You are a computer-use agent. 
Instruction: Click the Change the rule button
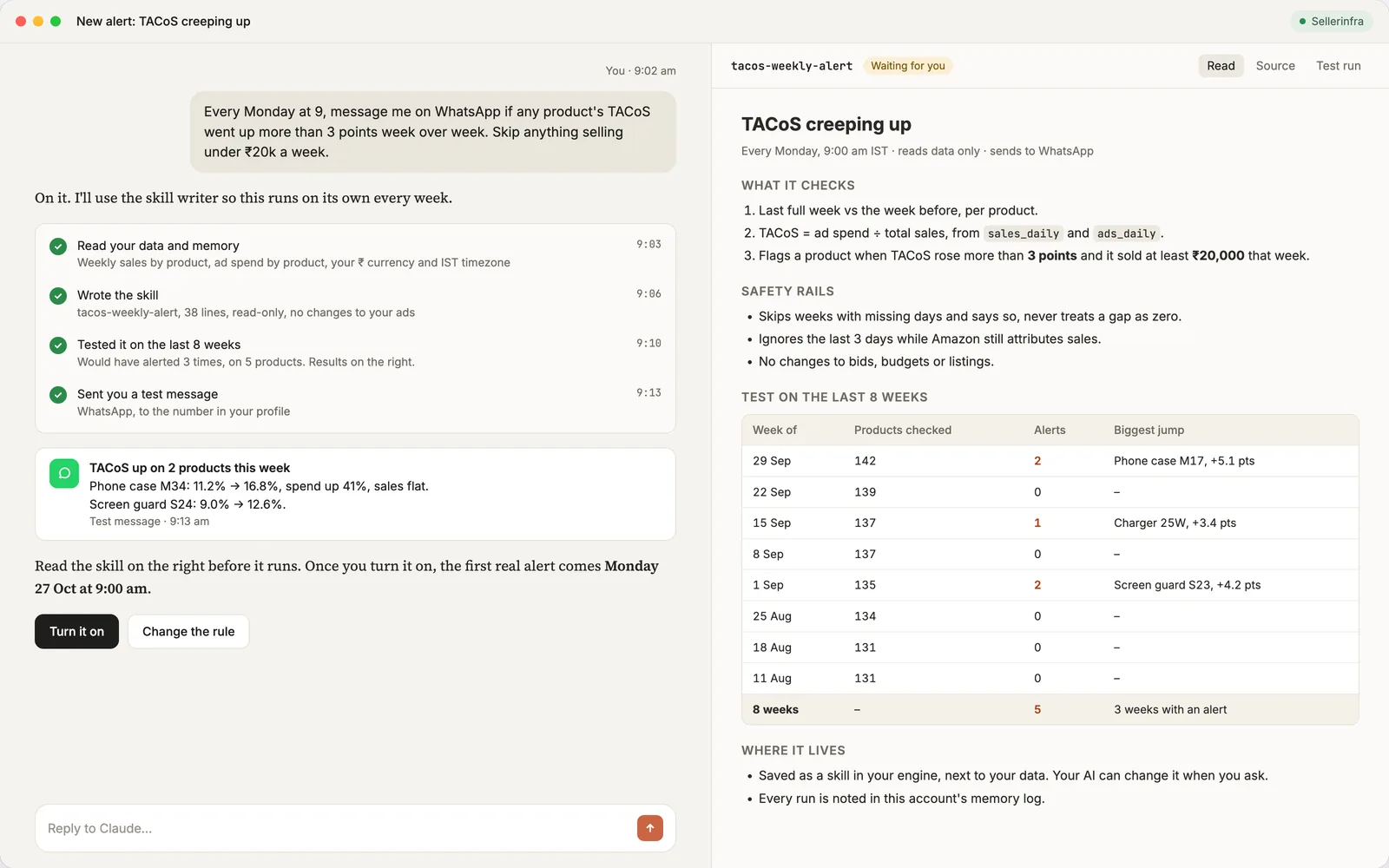click(x=188, y=631)
